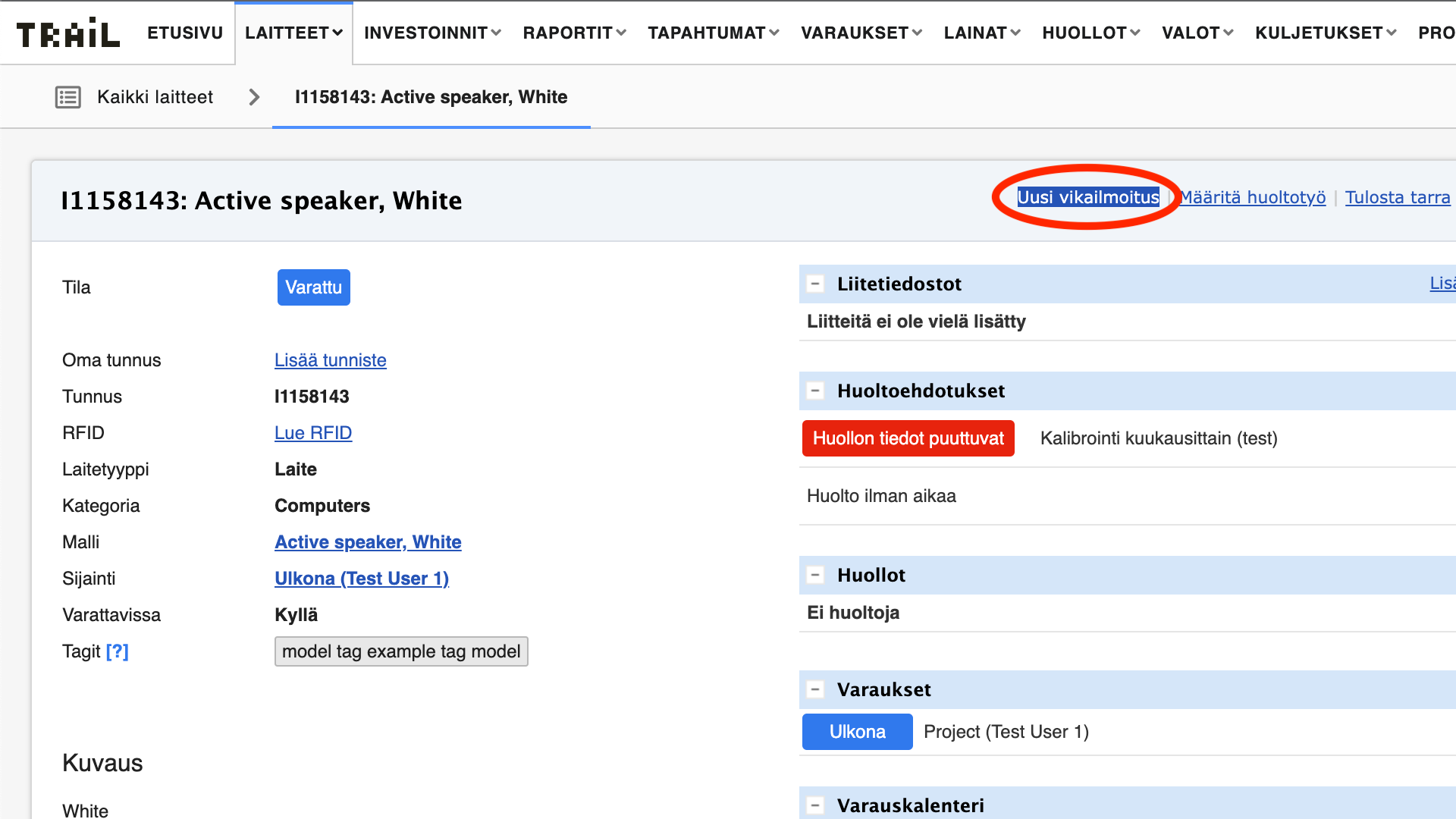The image size is (1456, 819).
Task: Click the Kuvaus heading
Action: pyautogui.click(x=102, y=763)
